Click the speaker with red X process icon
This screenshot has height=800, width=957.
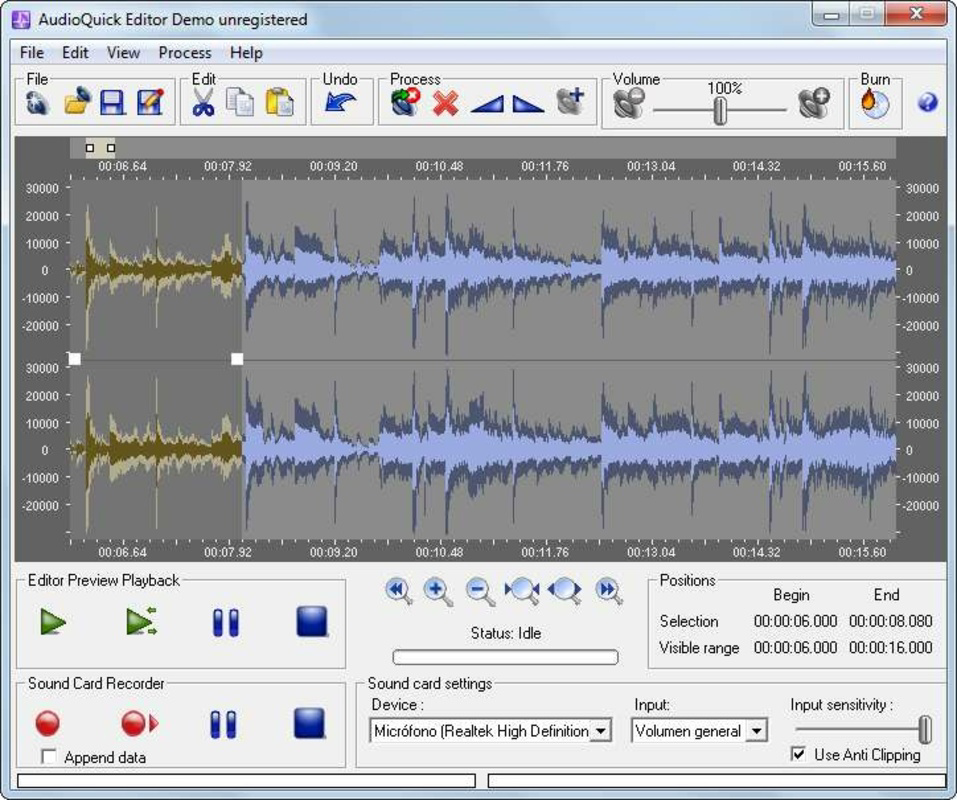[405, 102]
